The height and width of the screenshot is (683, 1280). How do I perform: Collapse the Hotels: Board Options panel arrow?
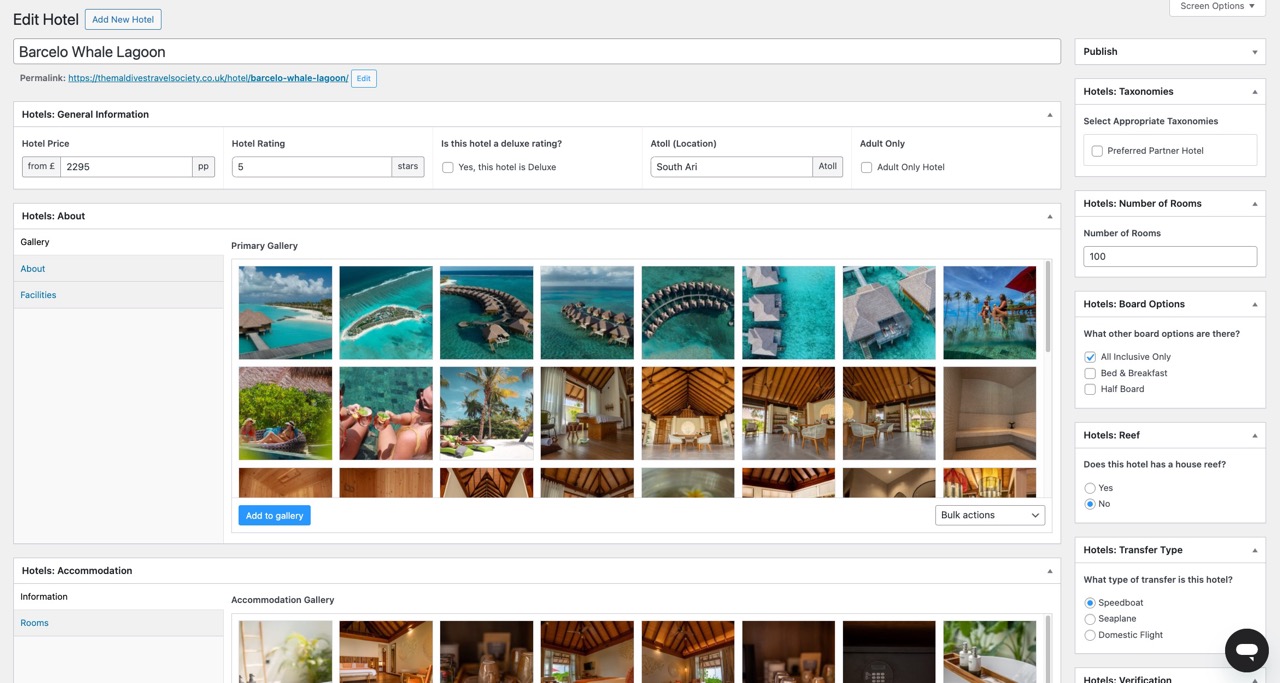tap(1255, 304)
